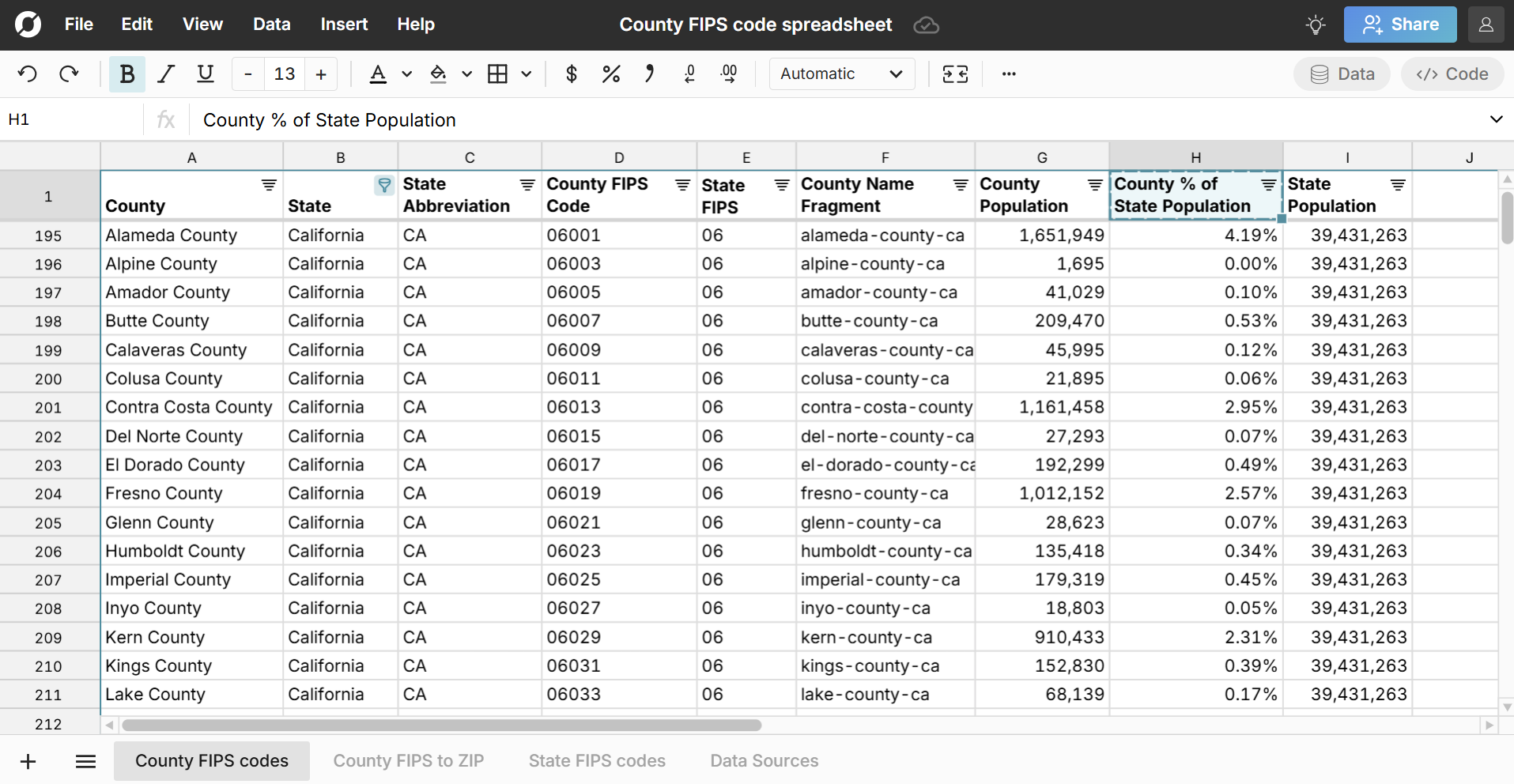Click the increase decimal places icon

tap(729, 74)
